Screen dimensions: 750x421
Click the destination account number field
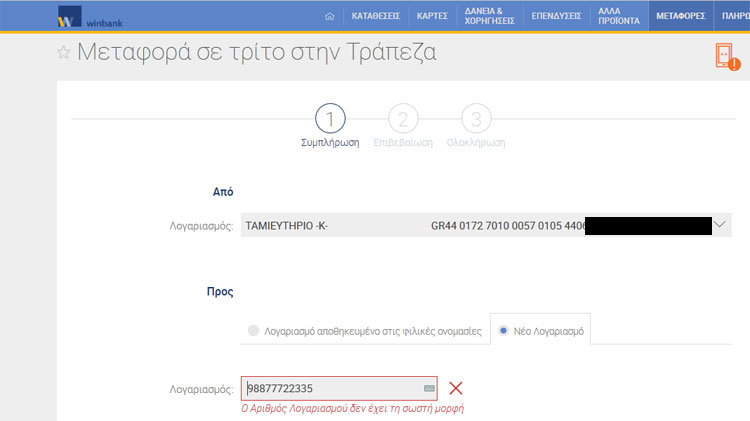tap(339, 388)
